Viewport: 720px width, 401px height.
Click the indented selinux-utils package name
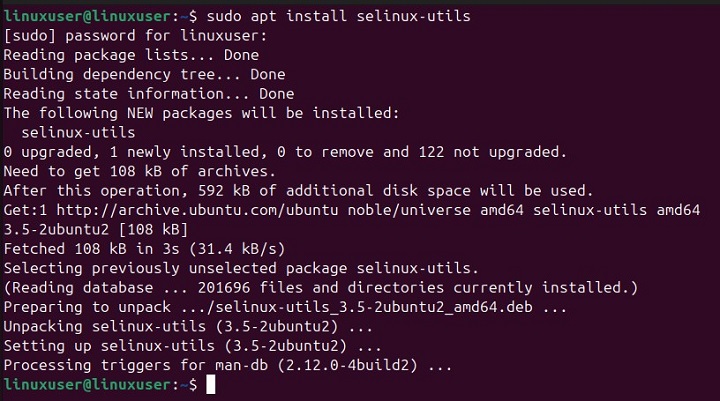pos(77,131)
